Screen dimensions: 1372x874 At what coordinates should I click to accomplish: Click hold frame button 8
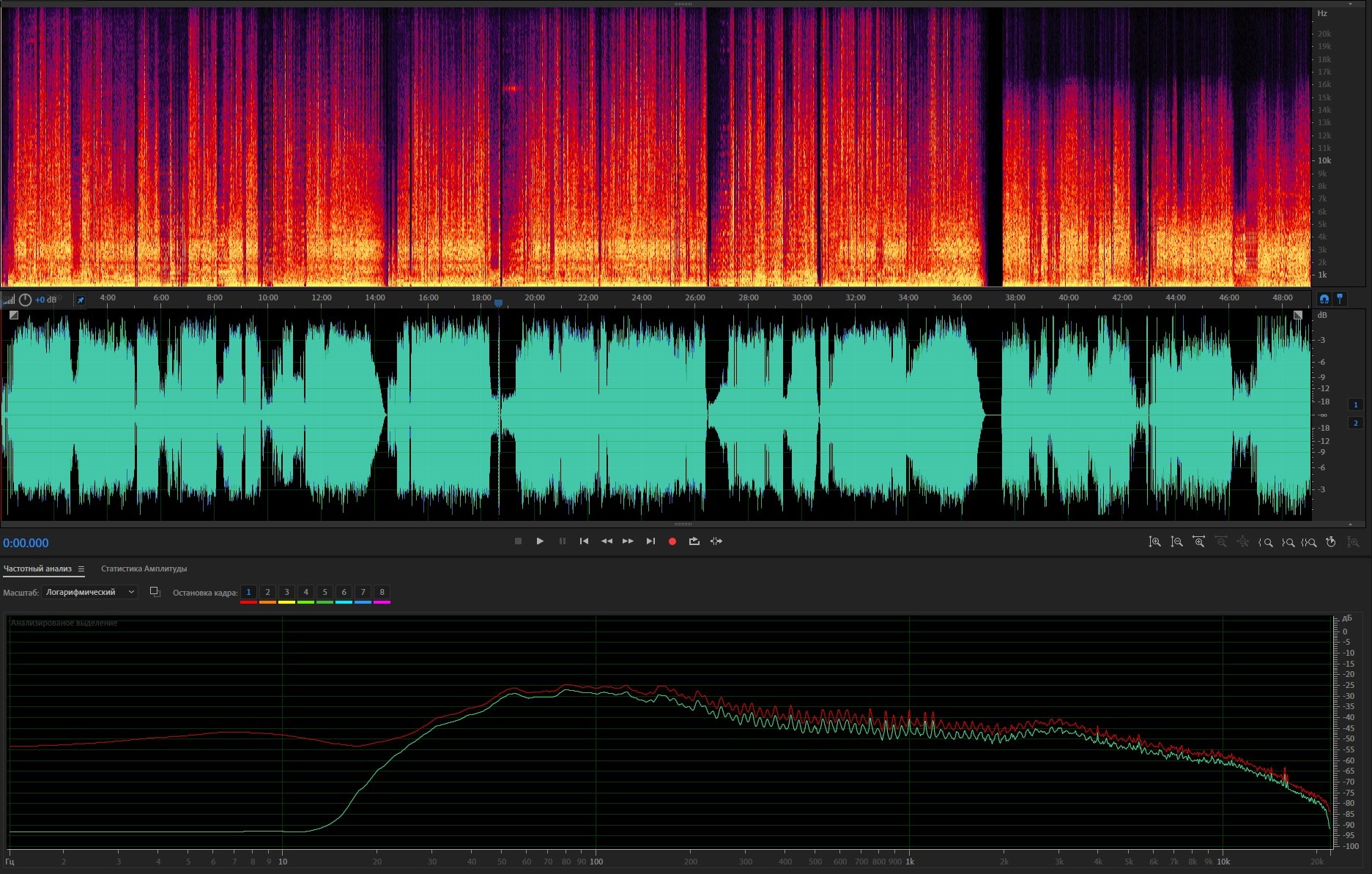[382, 592]
